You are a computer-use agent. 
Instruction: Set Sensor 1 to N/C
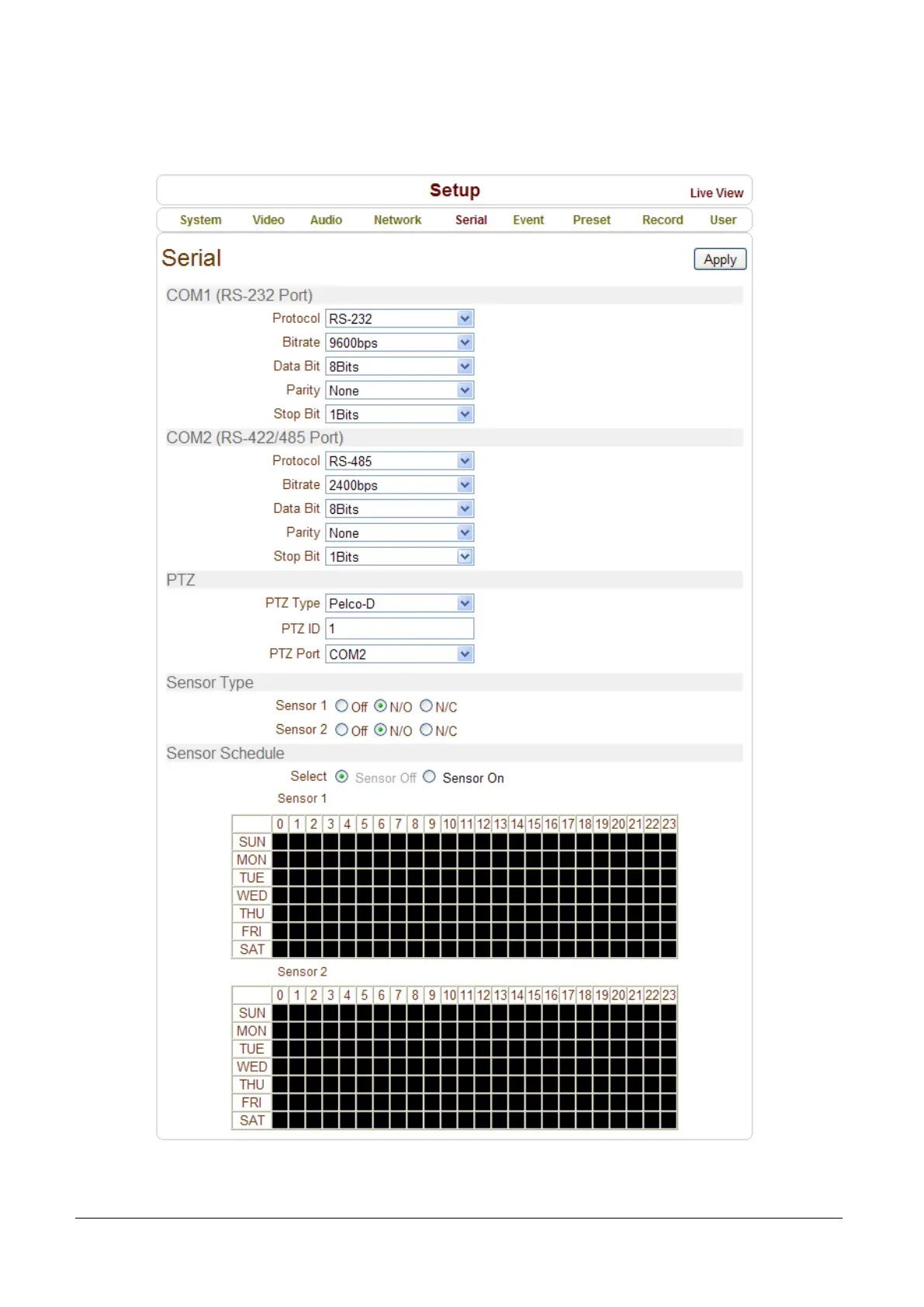click(426, 706)
